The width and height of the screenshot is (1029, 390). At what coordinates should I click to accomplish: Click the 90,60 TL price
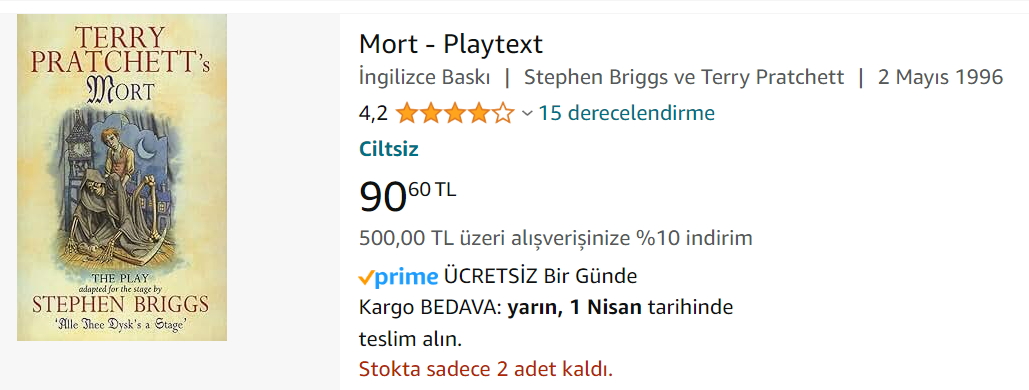coord(408,196)
